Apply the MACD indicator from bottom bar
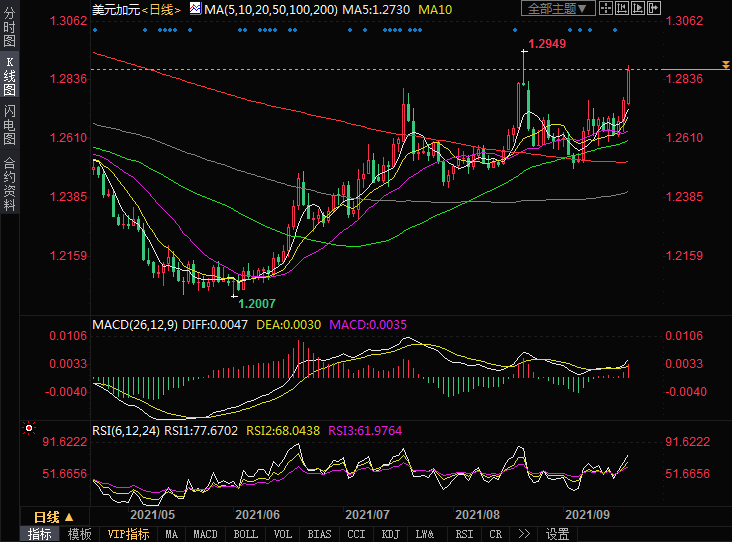Image resolution: width=732 pixels, height=542 pixels. tap(205, 534)
